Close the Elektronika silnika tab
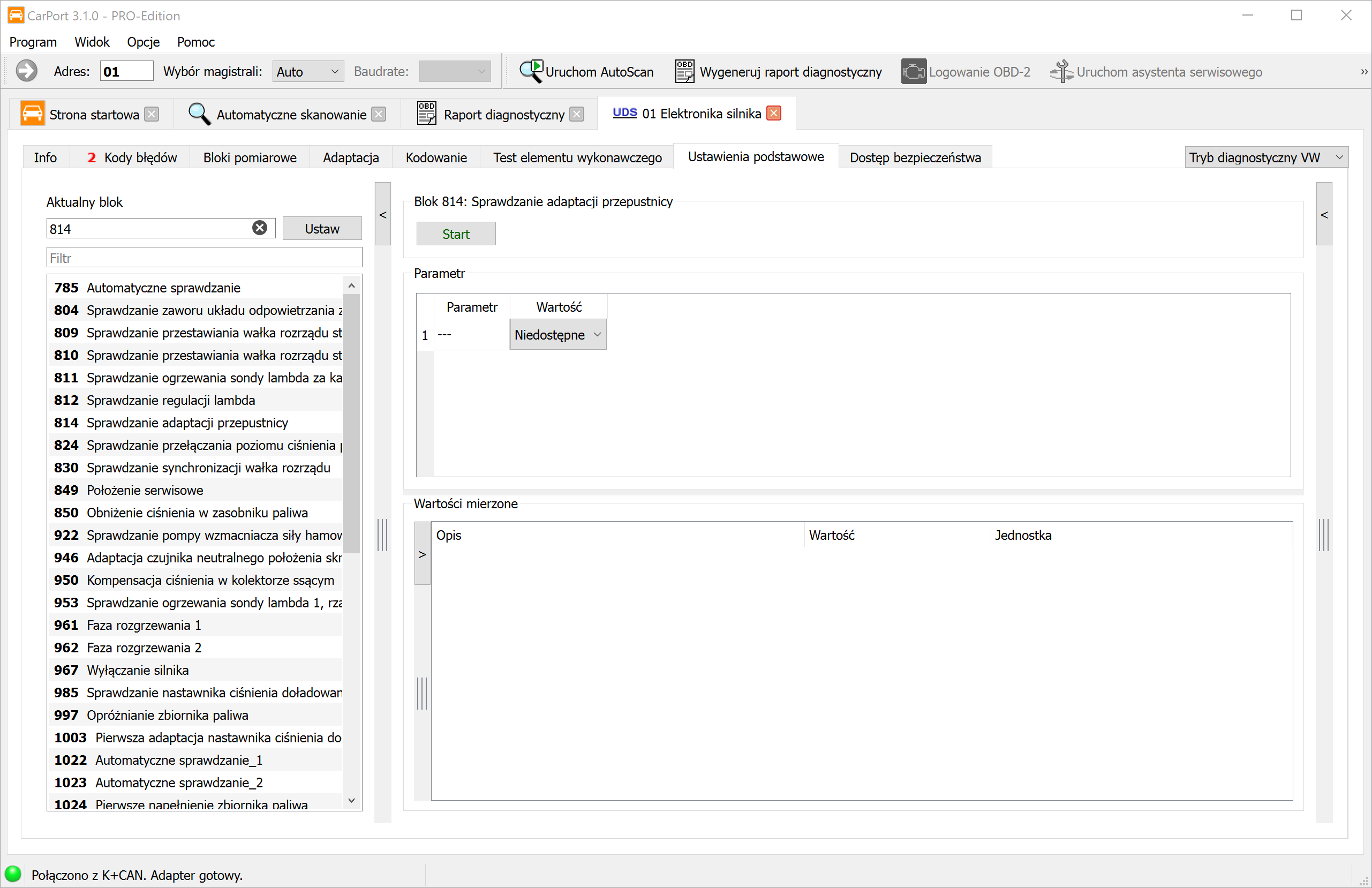The height and width of the screenshot is (888, 1372). (x=774, y=114)
